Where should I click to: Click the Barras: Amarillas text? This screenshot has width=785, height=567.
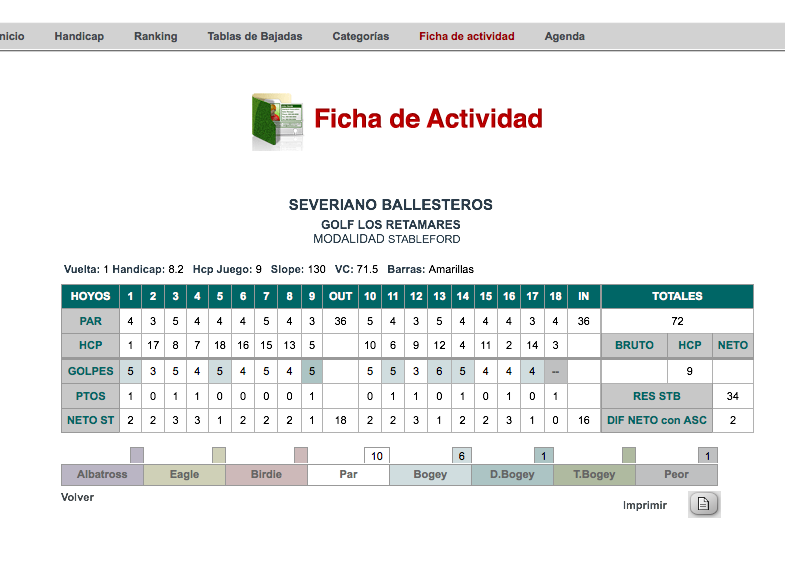coord(431,269)
